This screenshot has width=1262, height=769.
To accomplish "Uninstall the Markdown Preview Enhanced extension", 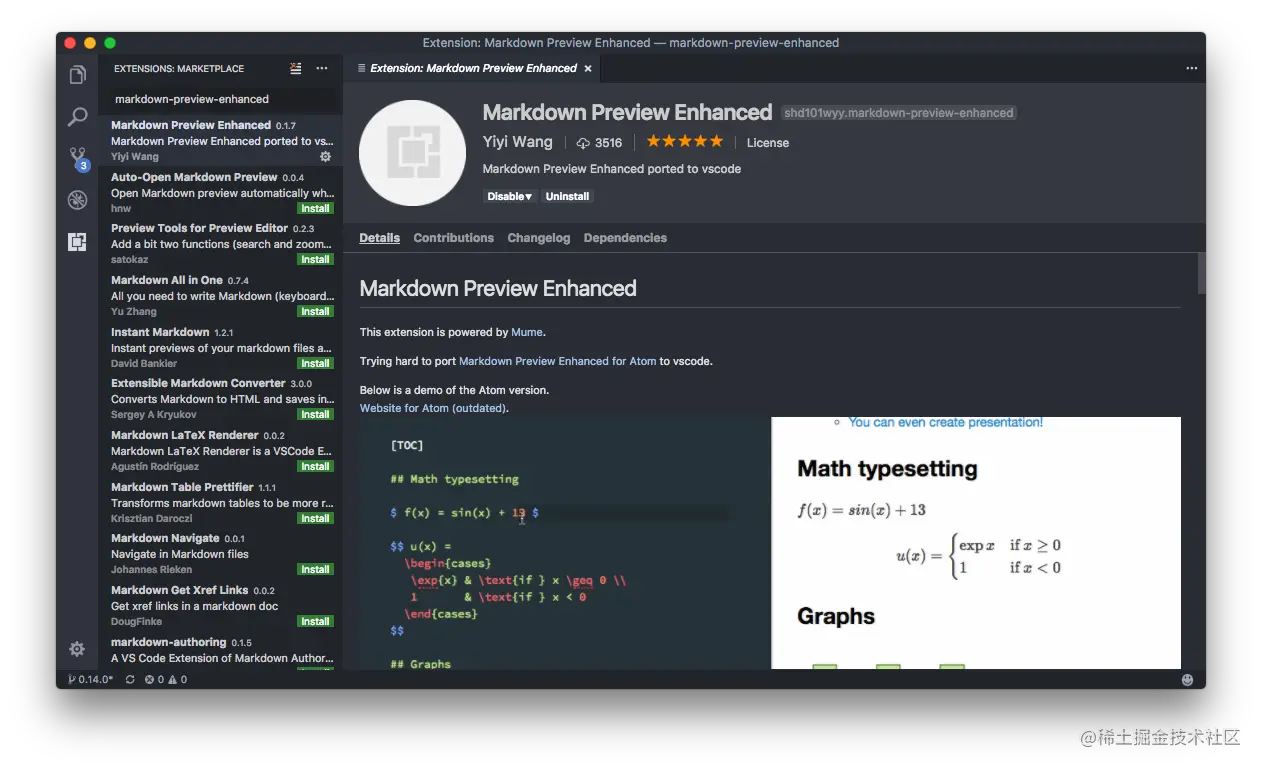I will pyautogui.click(x=567, y=196).
